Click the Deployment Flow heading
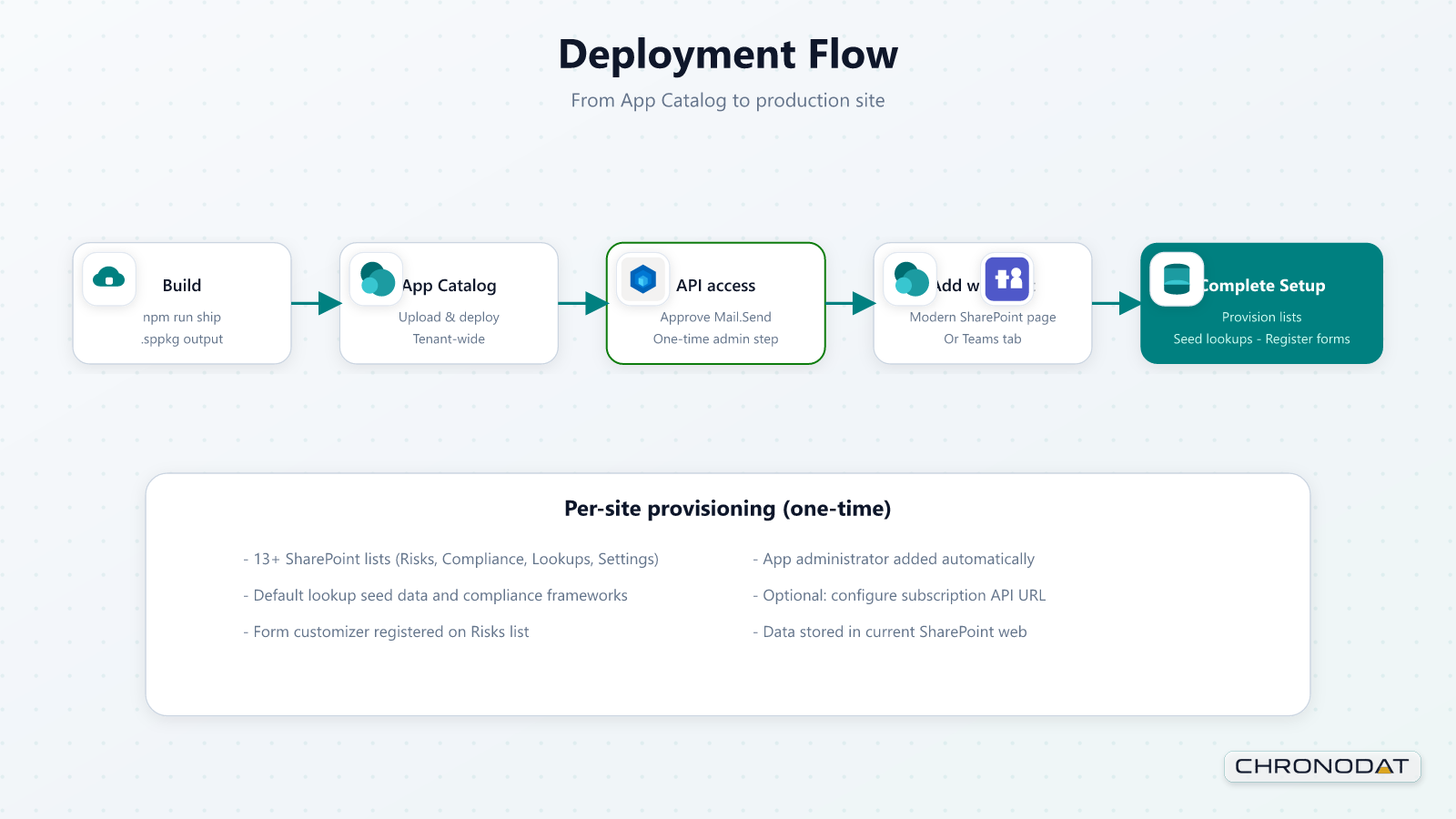 [728, 55]
